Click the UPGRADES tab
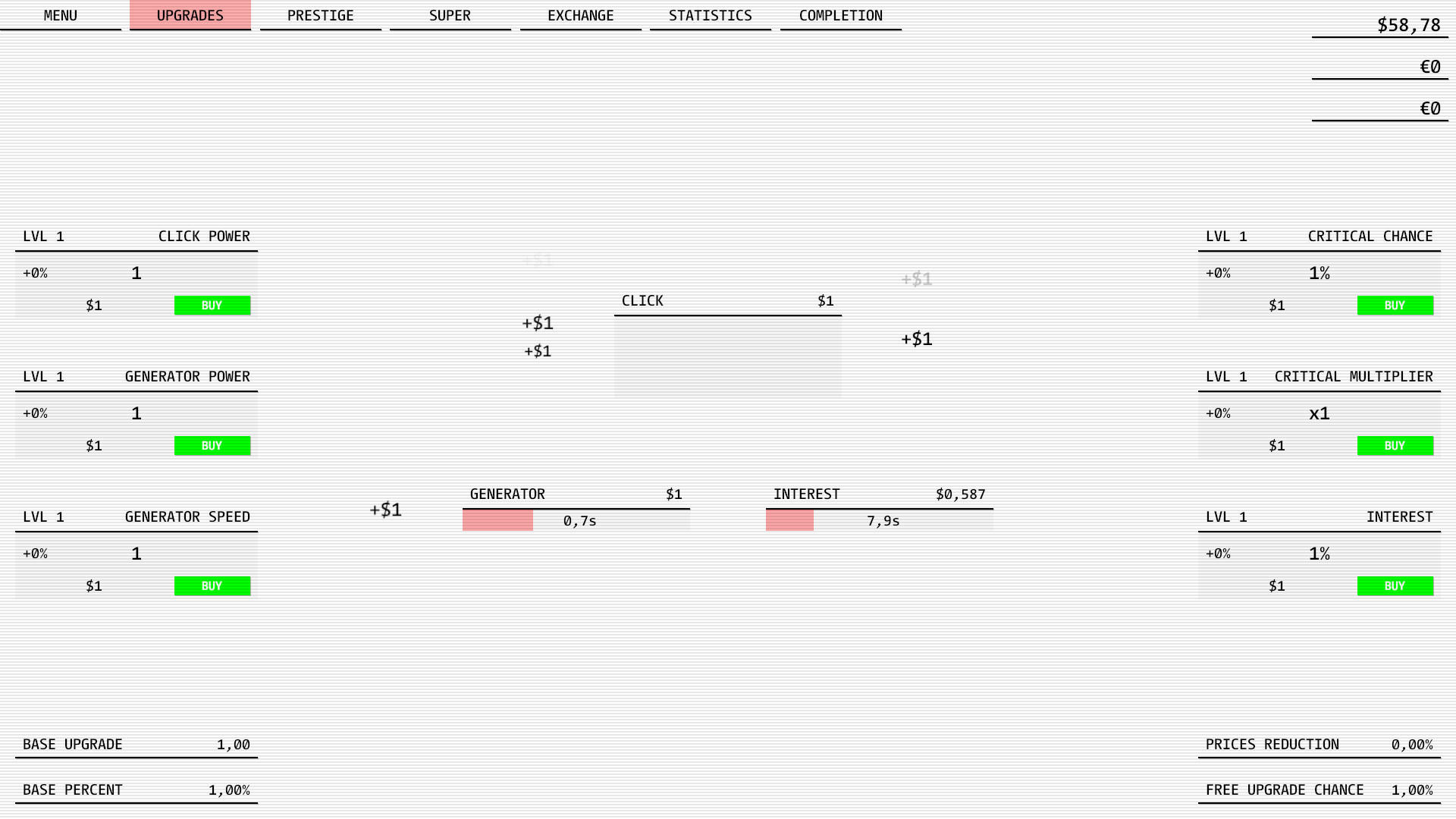This screenshot has height=819, width=1456. point(190,15)
